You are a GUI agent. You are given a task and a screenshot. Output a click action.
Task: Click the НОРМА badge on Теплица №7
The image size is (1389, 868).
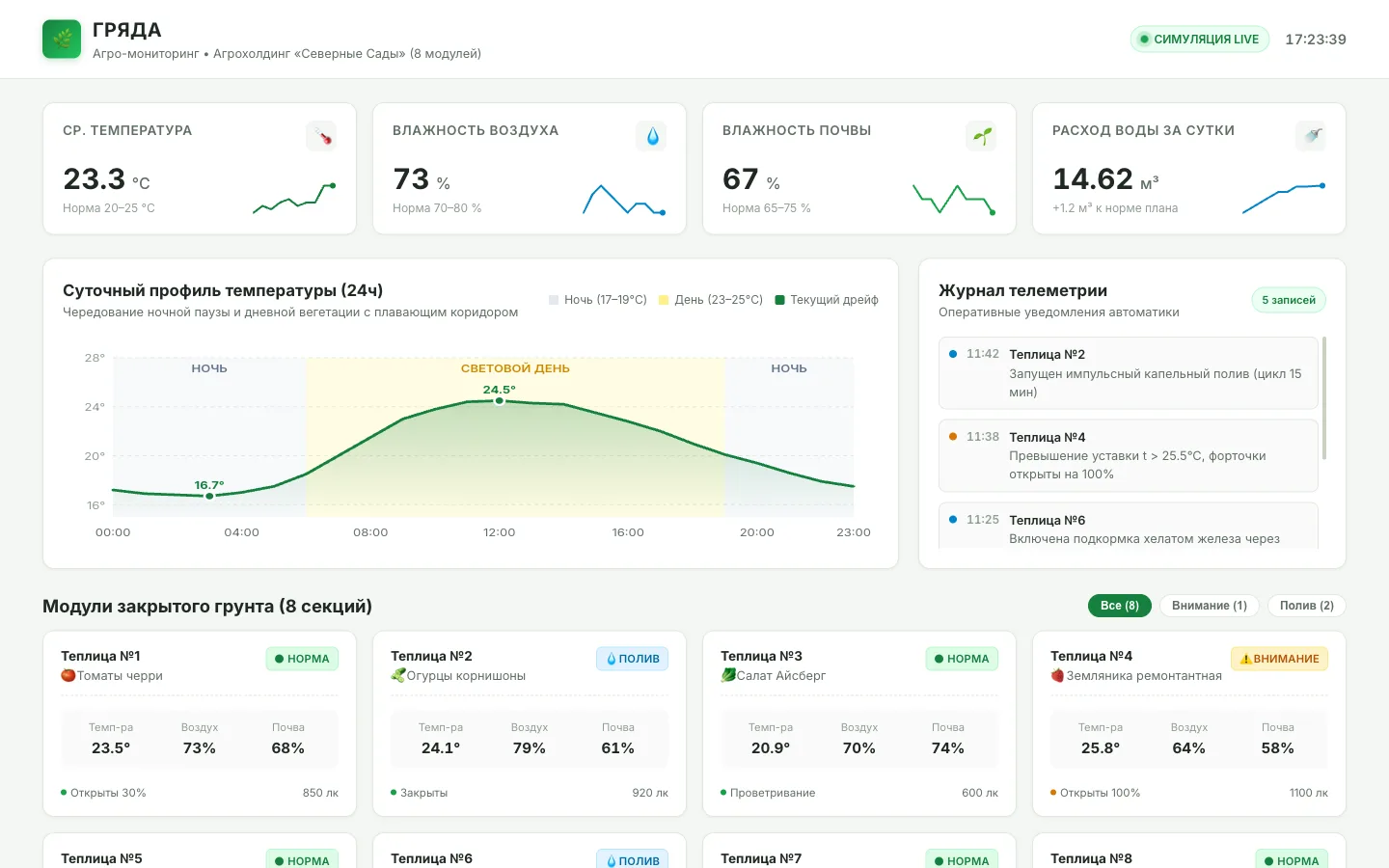[x=962, y=858]
